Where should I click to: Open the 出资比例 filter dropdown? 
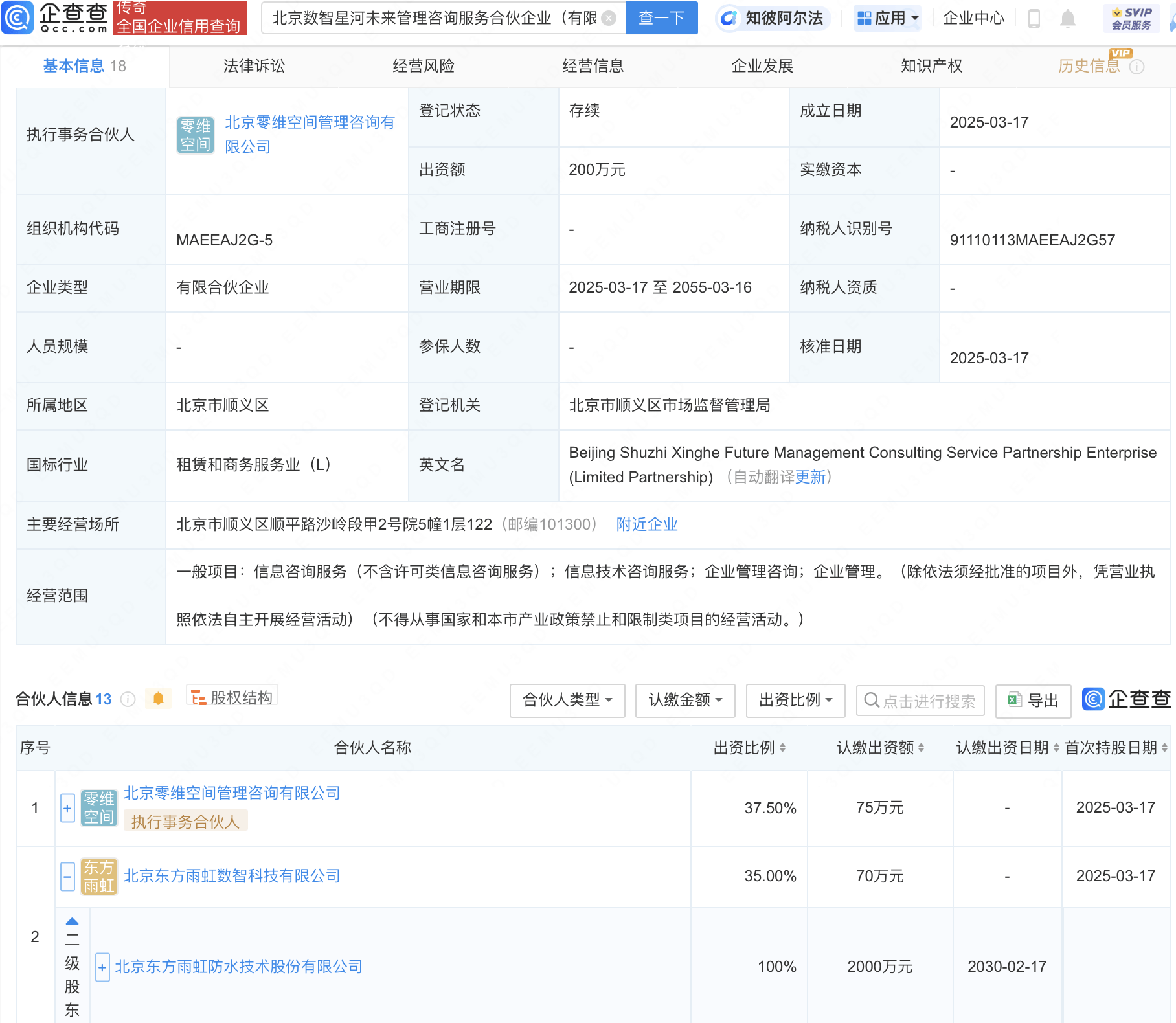click(x=795, y=701)
